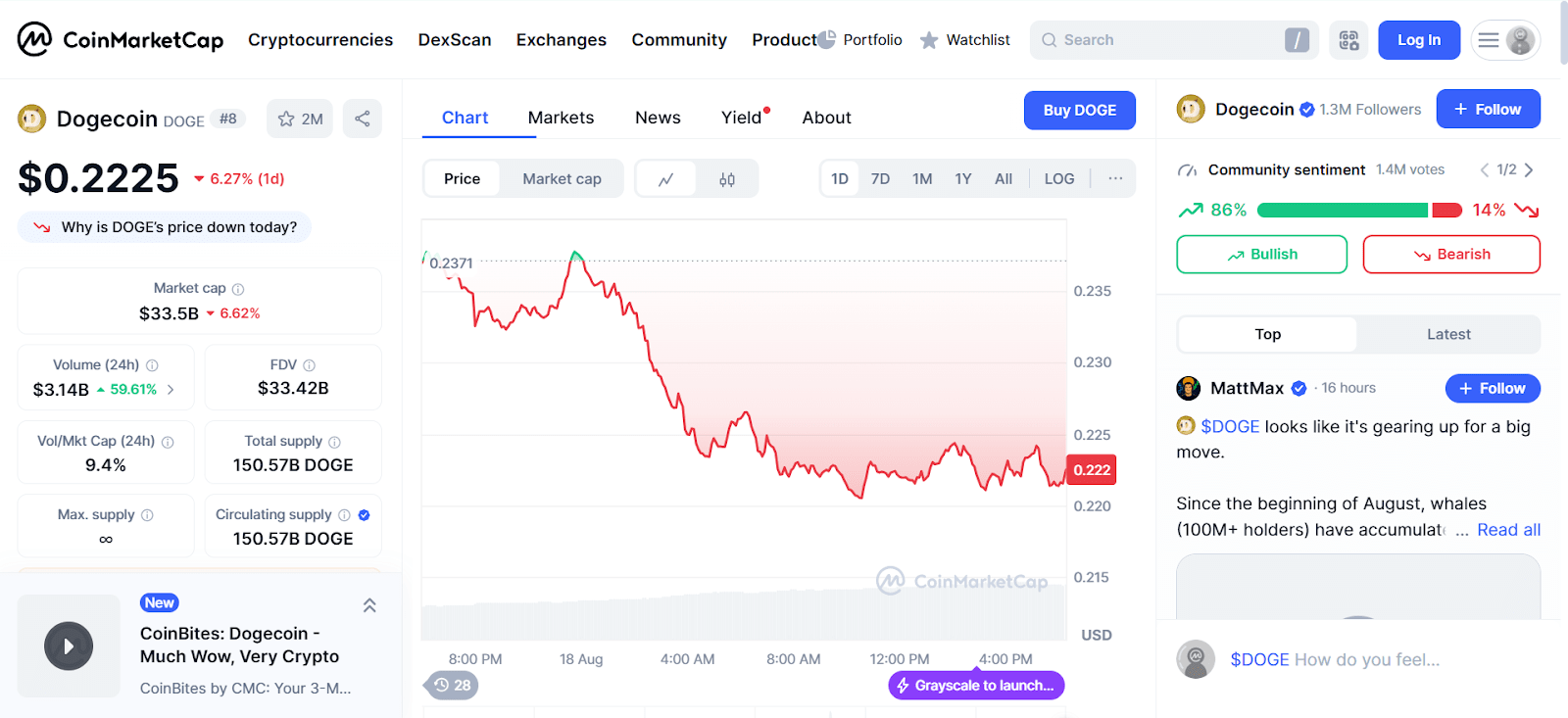The image size is (1568, 718).
Task: Click Why is DOGE's price down today
Action: point(165,227)
